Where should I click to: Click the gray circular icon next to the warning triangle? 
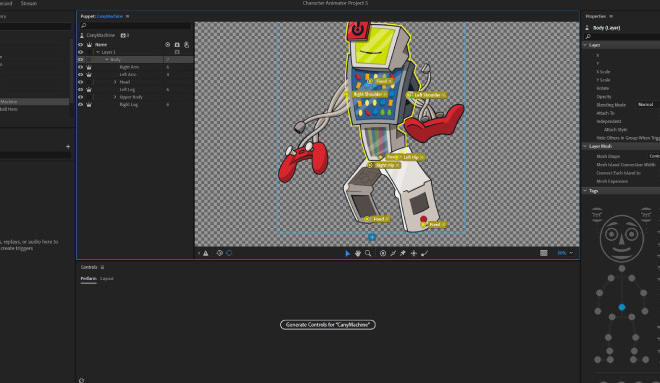pyautogui.click(x=219, y=253)
